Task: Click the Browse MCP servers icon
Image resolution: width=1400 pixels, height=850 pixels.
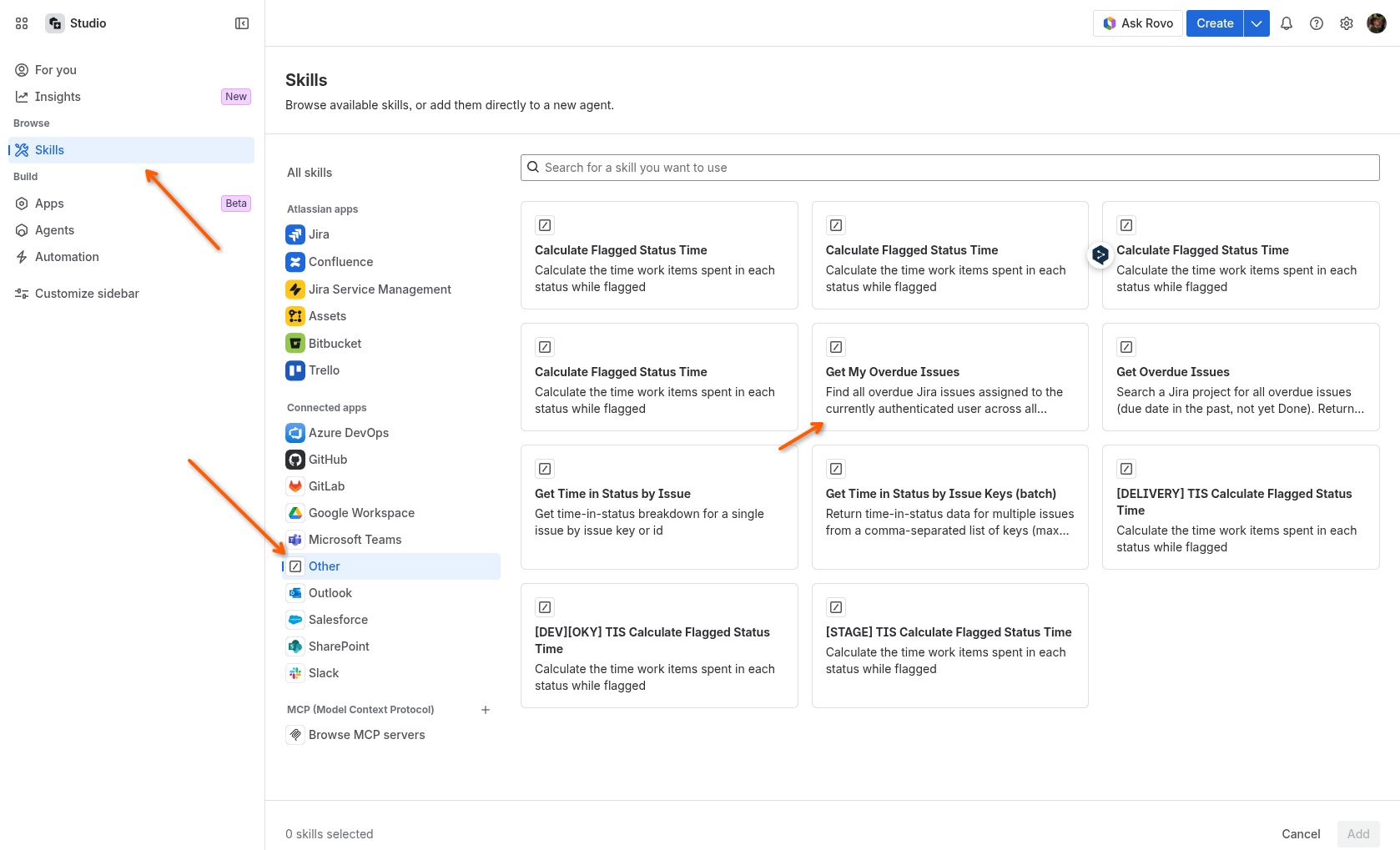Action: 295,735
